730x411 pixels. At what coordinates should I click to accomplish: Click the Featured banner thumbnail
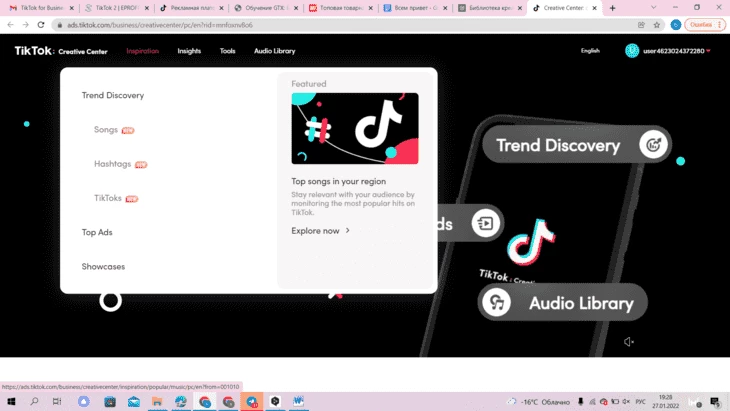coord(355,128)
